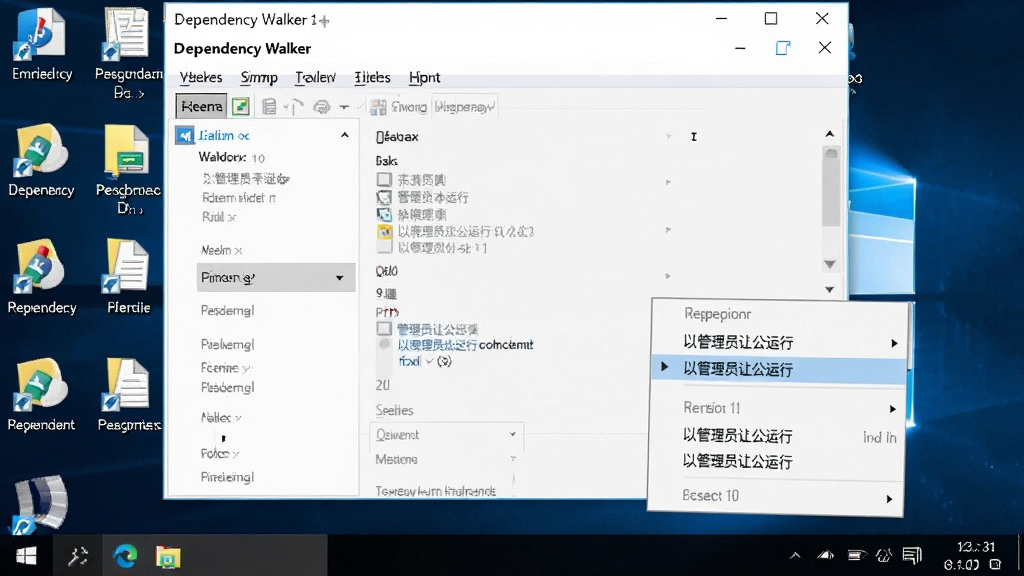This screenshot has height=576, width=1024.
Task: Open the Pimem g dropdown
Action: (276, 278)
